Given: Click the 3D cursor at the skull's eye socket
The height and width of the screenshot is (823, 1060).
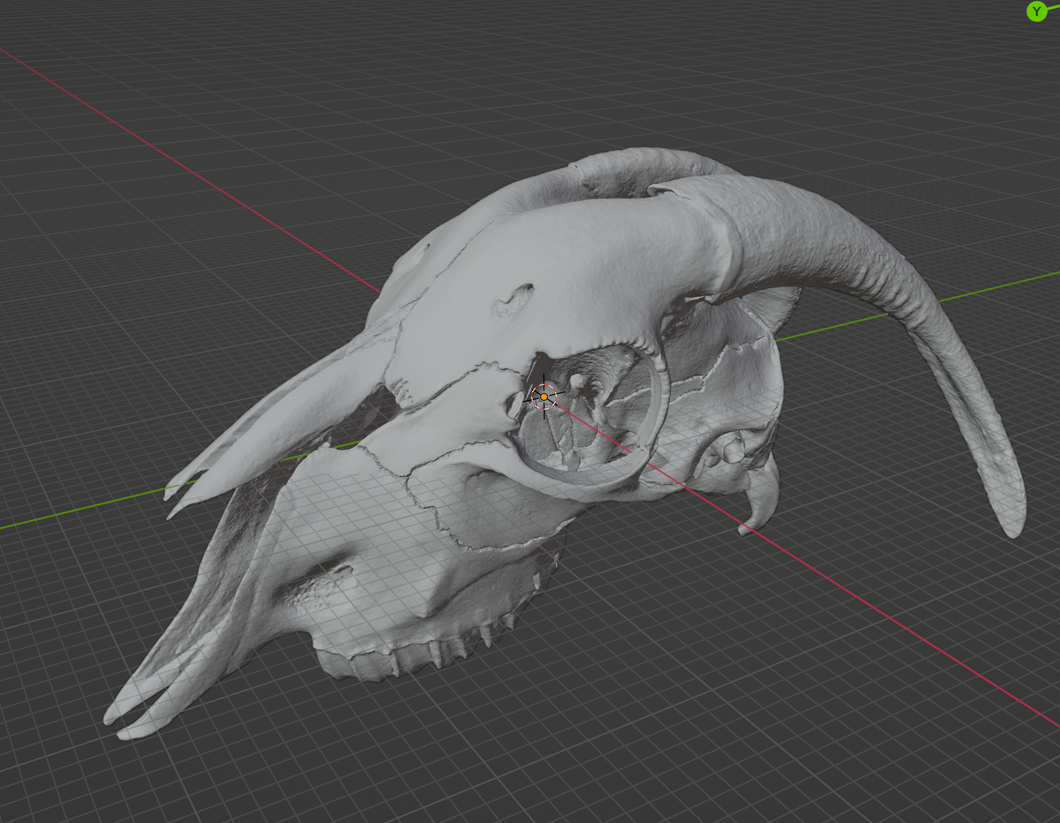Looking at the screenshot, I should pyautogui.click(x=544, y=397).
